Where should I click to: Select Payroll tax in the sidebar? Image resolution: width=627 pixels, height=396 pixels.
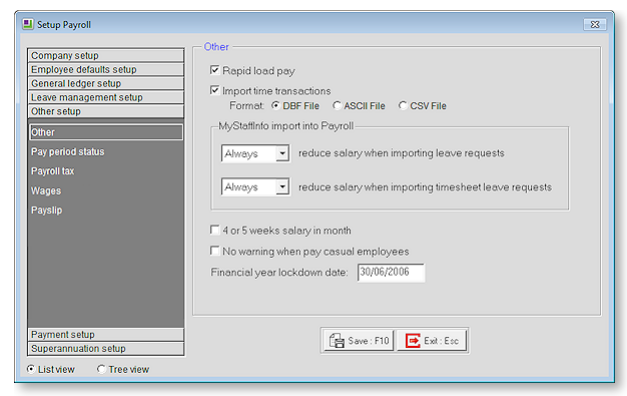(x=52, y=171)
